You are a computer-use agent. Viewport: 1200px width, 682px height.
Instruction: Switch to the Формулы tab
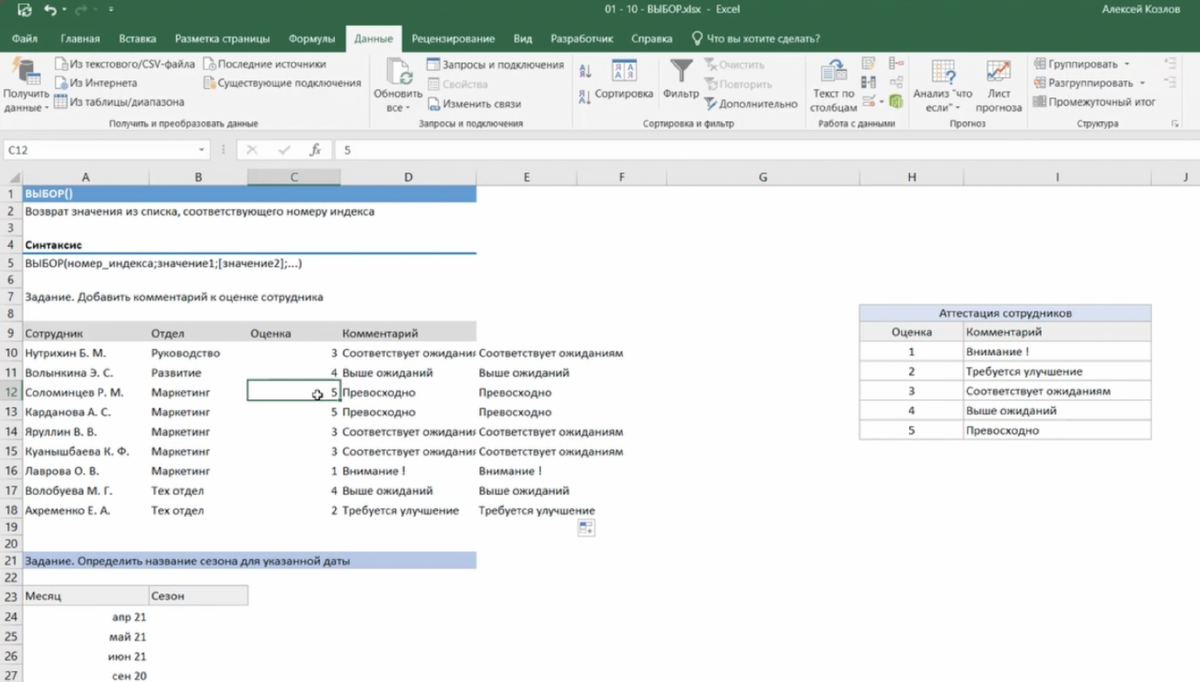coord(311,39)
